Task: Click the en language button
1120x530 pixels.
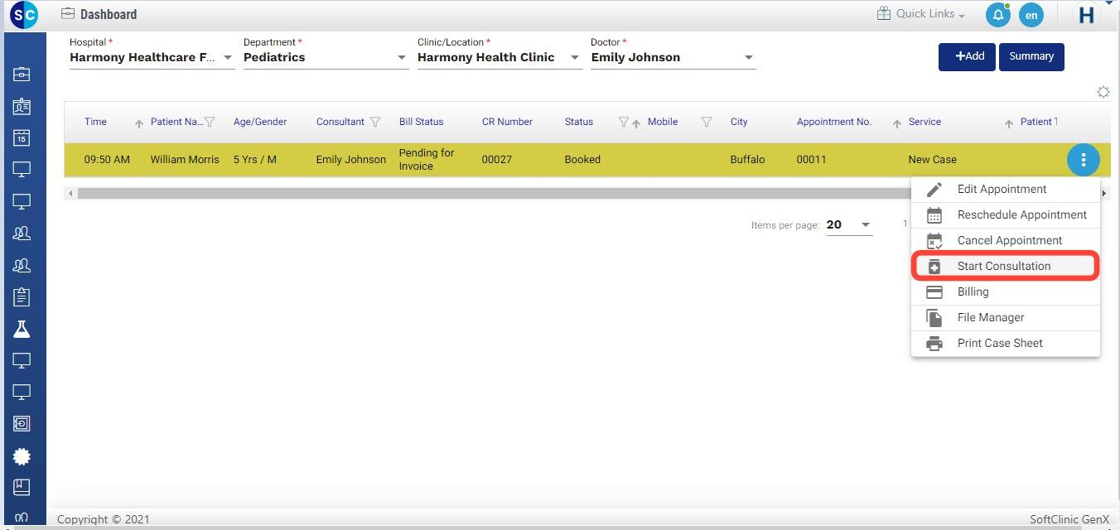Action: click(1031, 15)
